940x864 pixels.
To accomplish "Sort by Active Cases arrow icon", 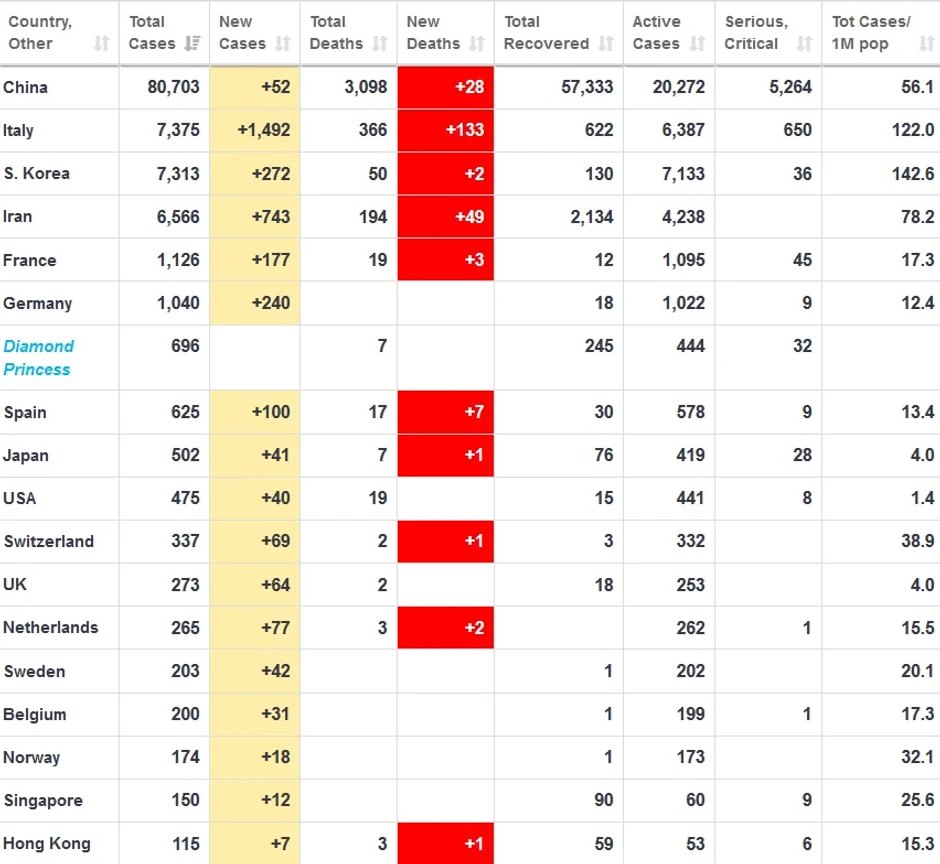I will (698, 44).
